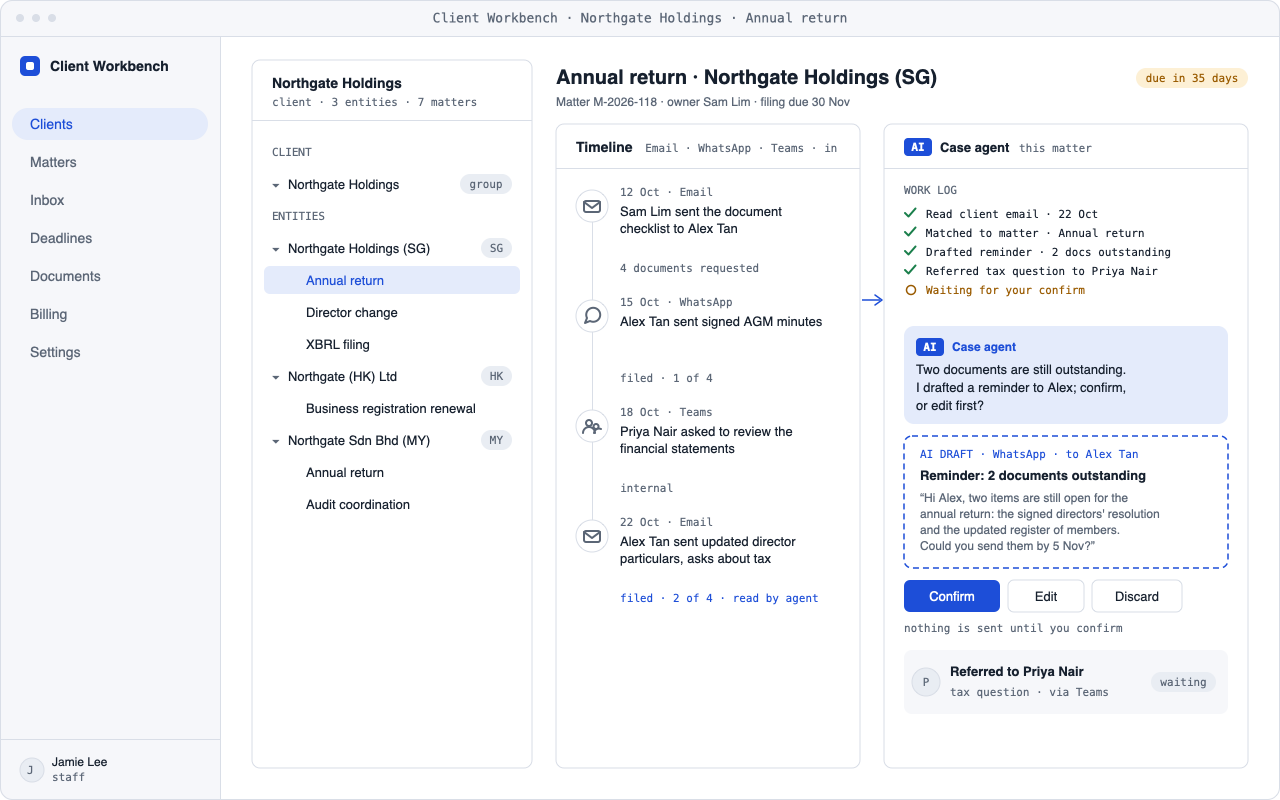
Task: Click the "due in 35 days" badge
Action: point(1192,78)
